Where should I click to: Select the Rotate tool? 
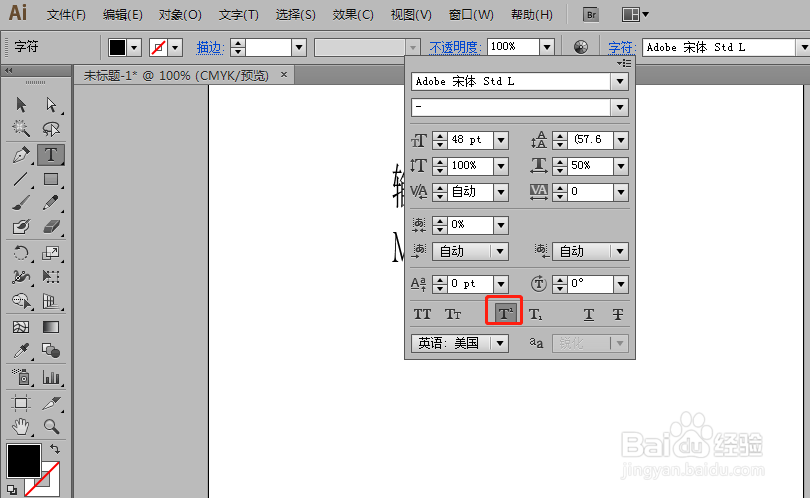point(21,253)
